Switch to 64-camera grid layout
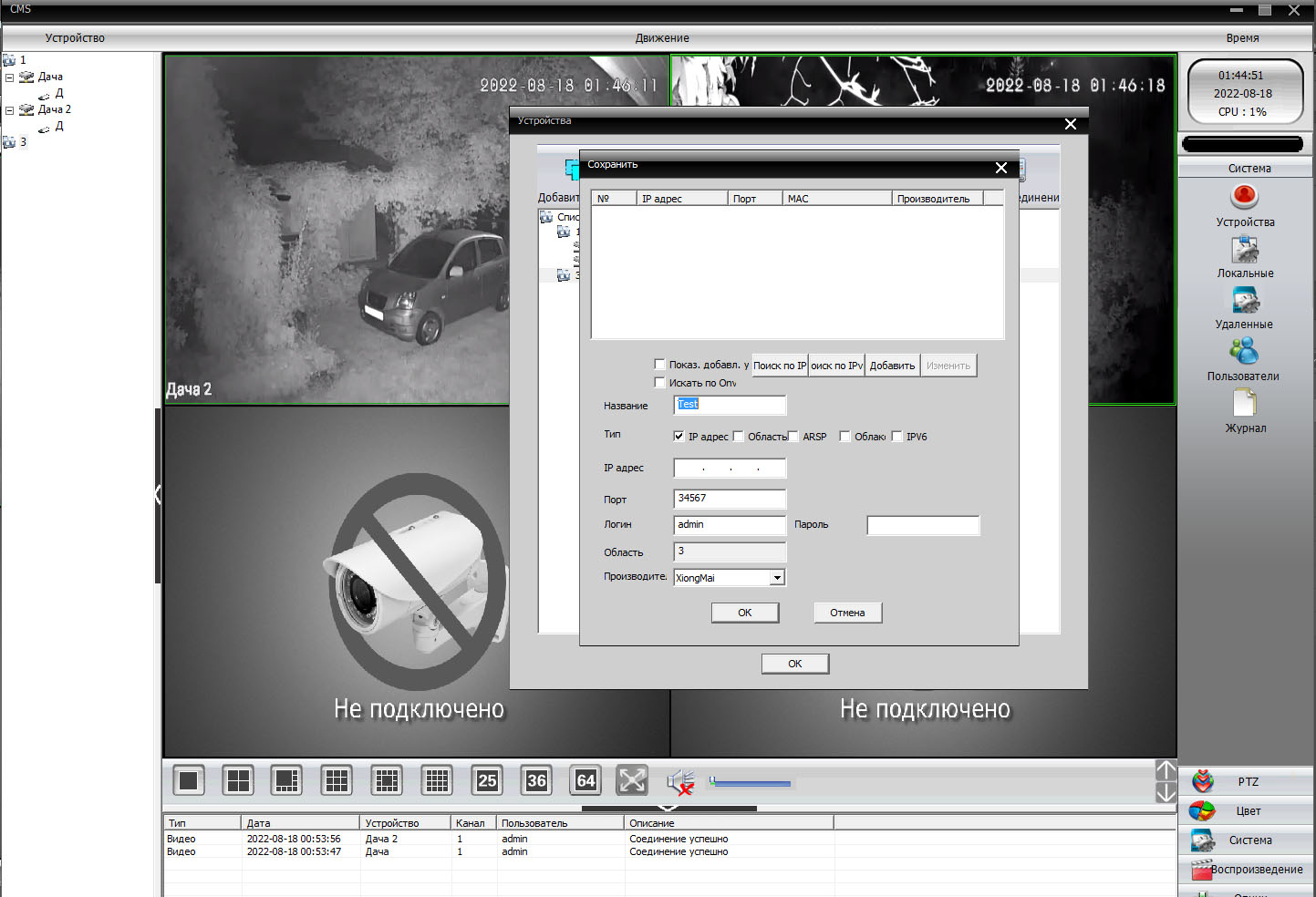1316x897 pixels. (585, 780)
